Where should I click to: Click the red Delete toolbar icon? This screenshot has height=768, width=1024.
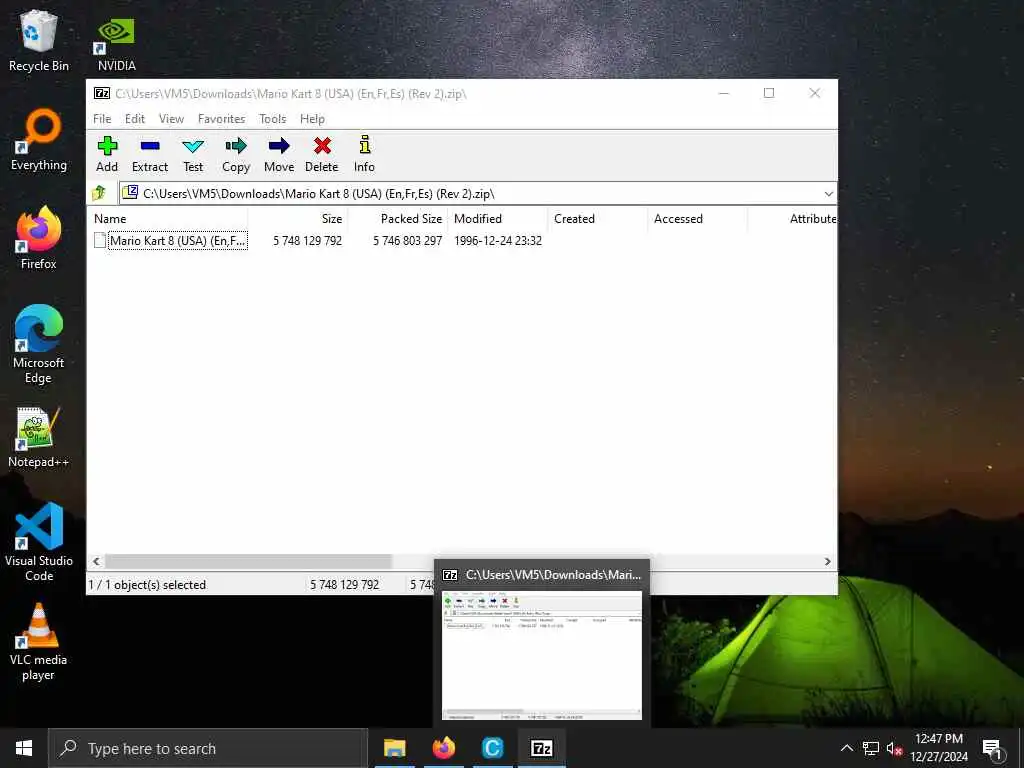click(322, 146)
